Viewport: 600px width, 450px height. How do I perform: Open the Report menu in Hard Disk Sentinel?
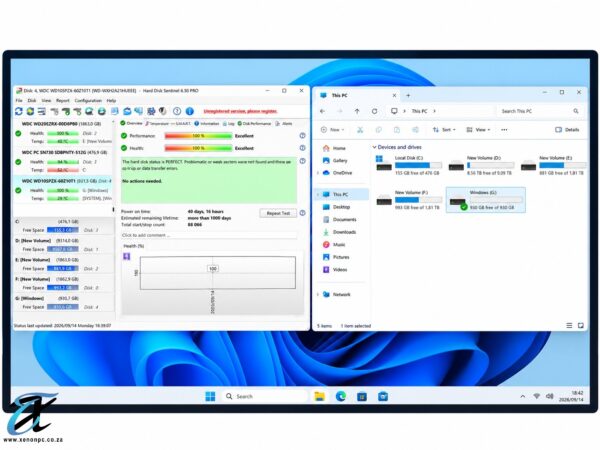click(63, 101)
